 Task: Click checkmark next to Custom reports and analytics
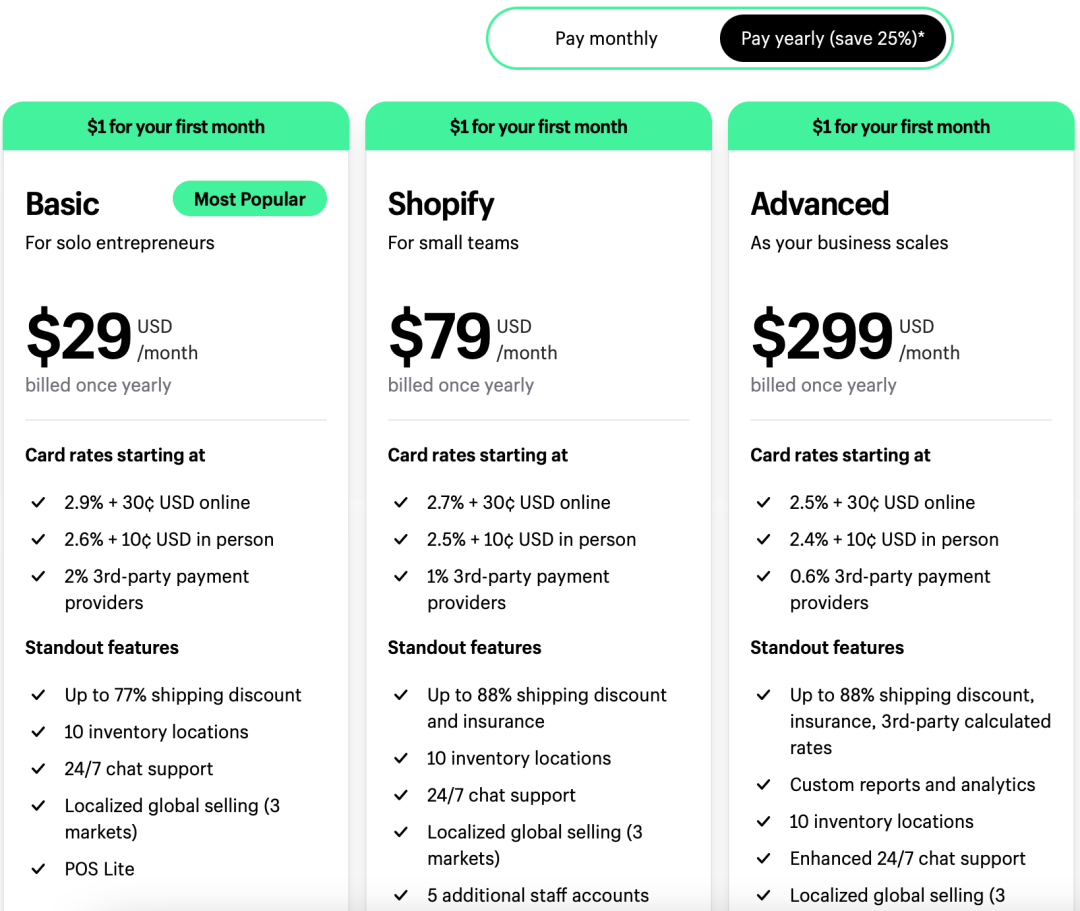coord(763,784)
